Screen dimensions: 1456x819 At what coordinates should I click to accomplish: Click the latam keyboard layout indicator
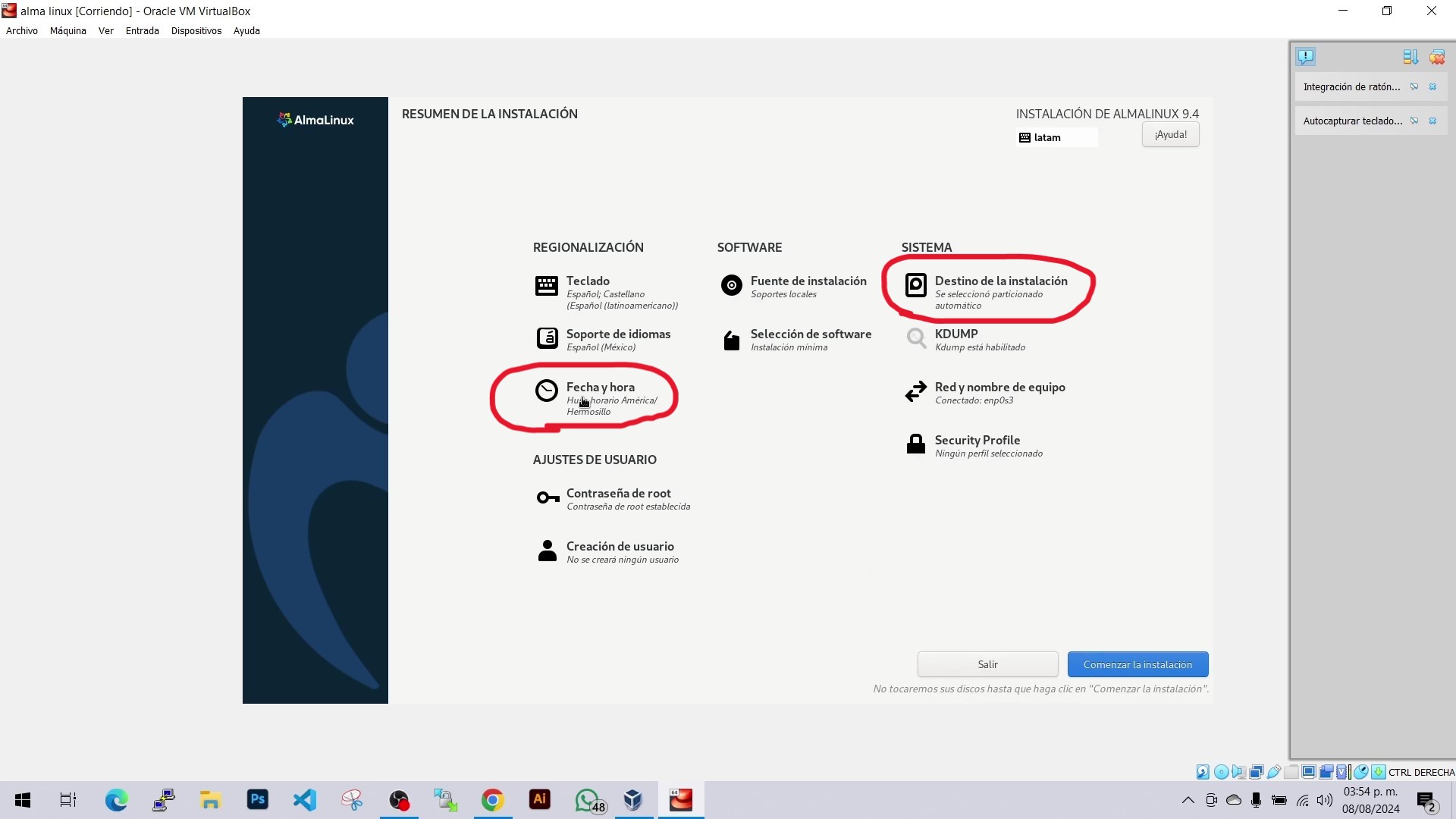pos(1056,137)
